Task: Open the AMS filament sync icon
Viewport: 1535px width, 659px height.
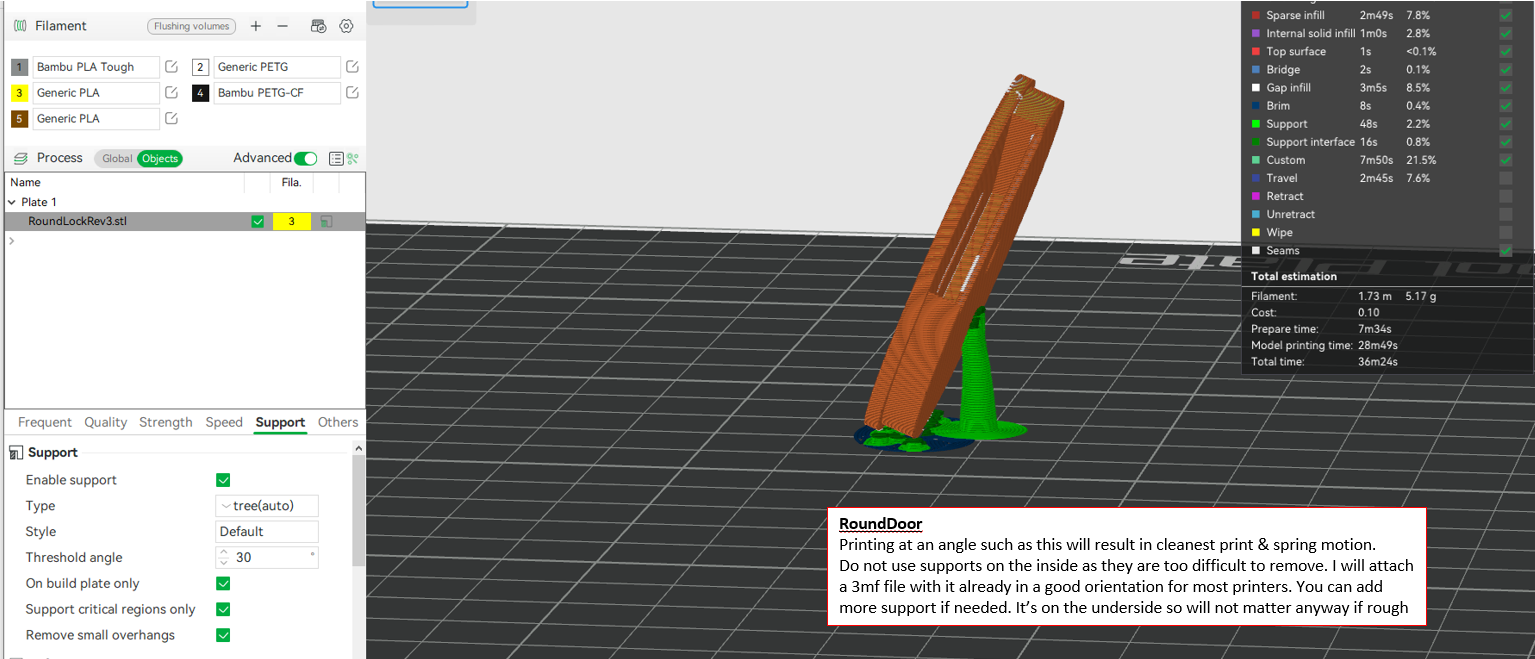Action: [x=318, y=26]
